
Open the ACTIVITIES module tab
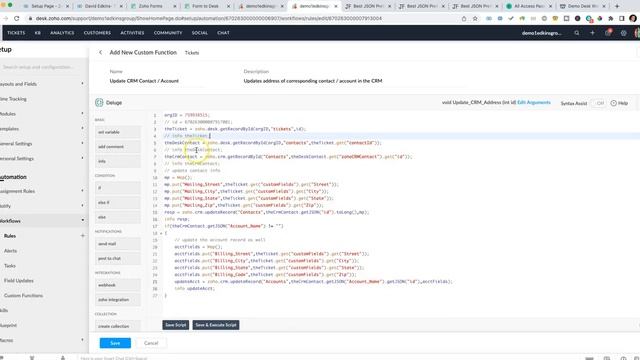(132, 33)
